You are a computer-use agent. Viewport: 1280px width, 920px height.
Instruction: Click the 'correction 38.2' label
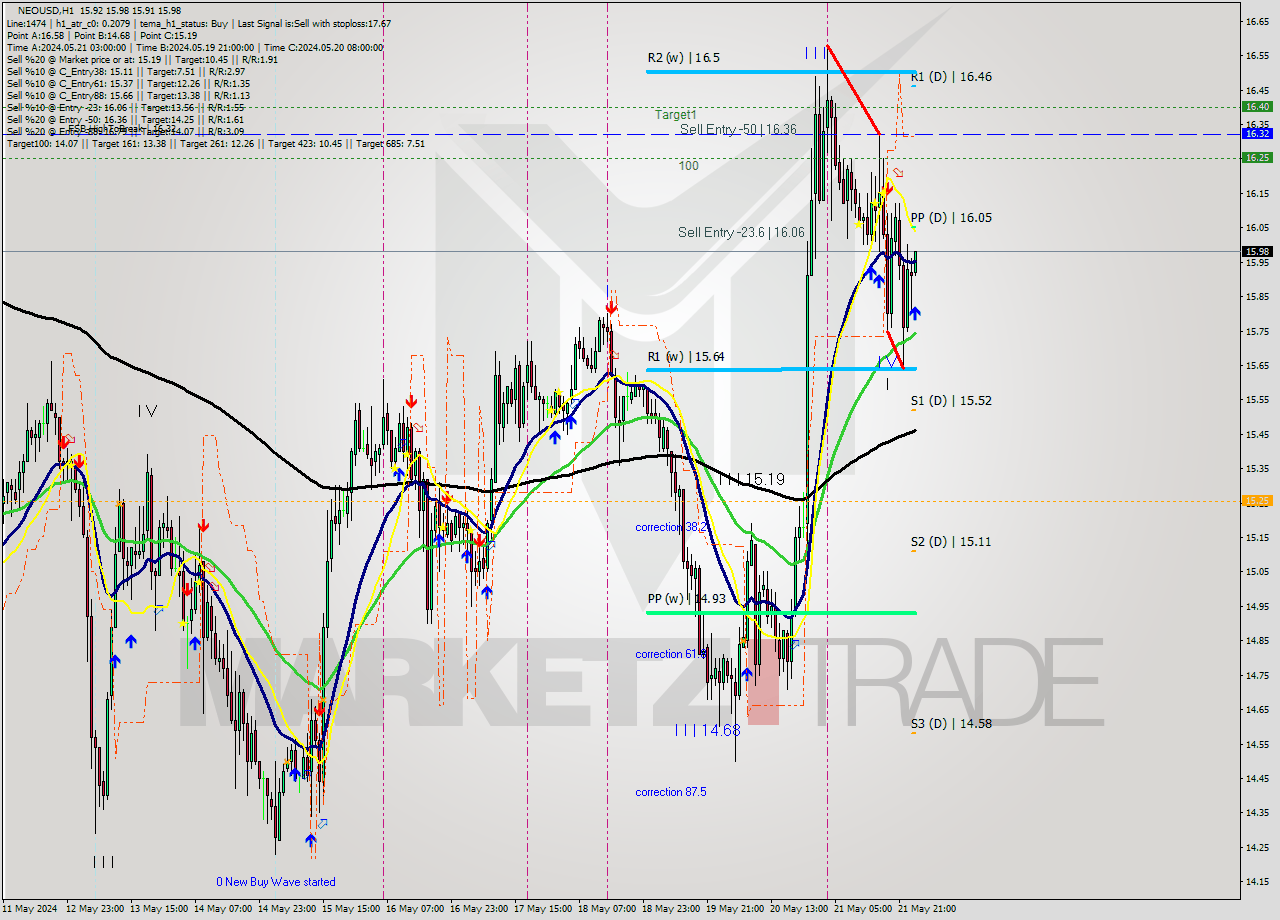[x=671, y=526]
